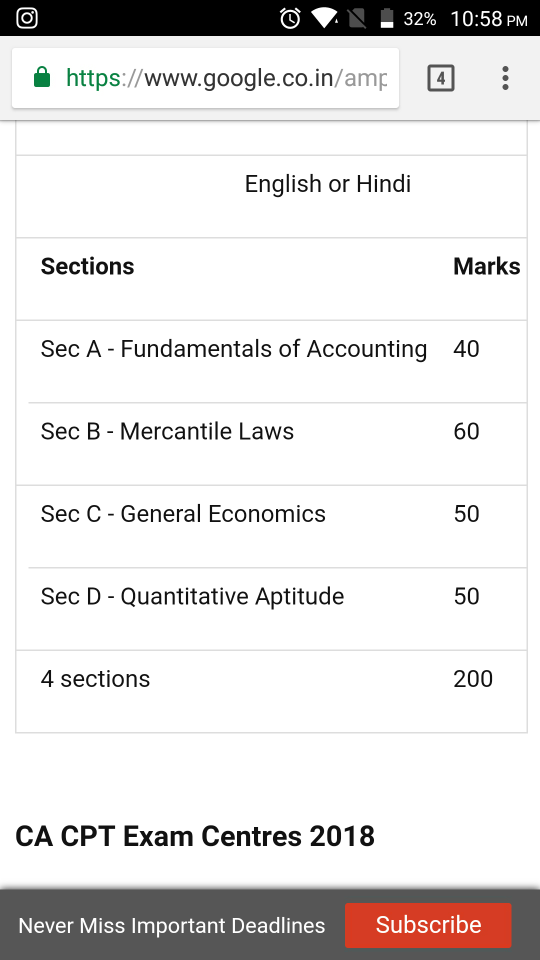Tap the Sections column header

(88, 267)
